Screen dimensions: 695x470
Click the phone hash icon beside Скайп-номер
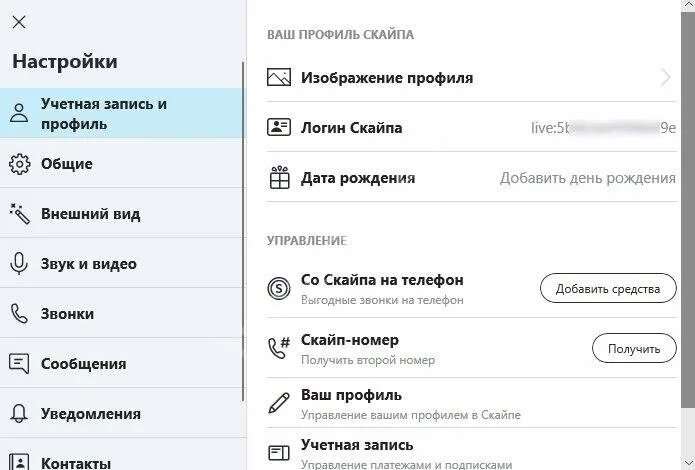(x=279, y=348)
